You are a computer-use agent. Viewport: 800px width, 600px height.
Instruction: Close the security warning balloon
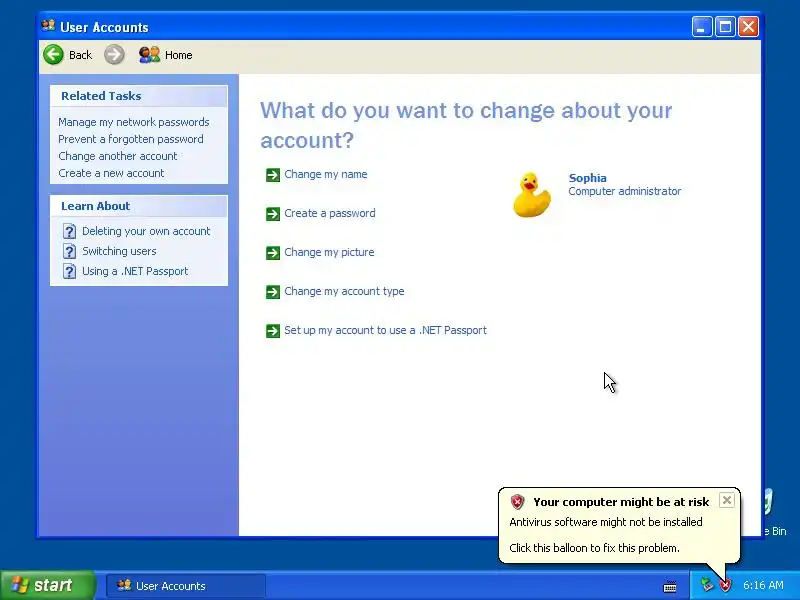pyautogui.click(x=727, y=500)
